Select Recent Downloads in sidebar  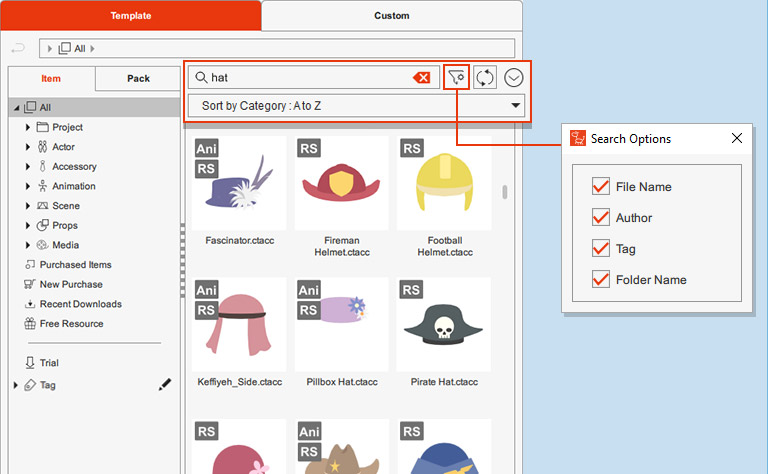click(80, 304)
